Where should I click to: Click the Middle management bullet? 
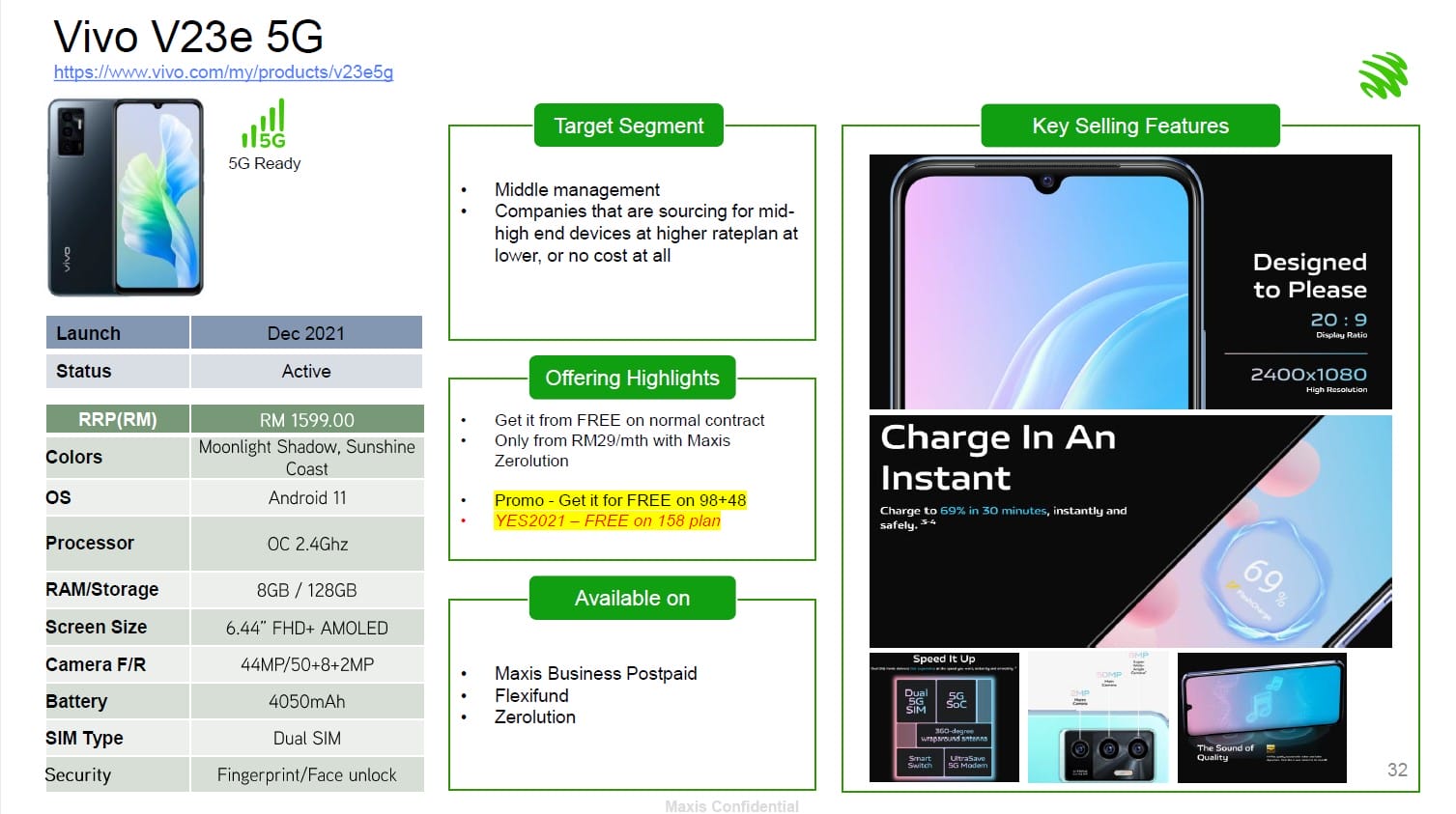coord(577,189)
